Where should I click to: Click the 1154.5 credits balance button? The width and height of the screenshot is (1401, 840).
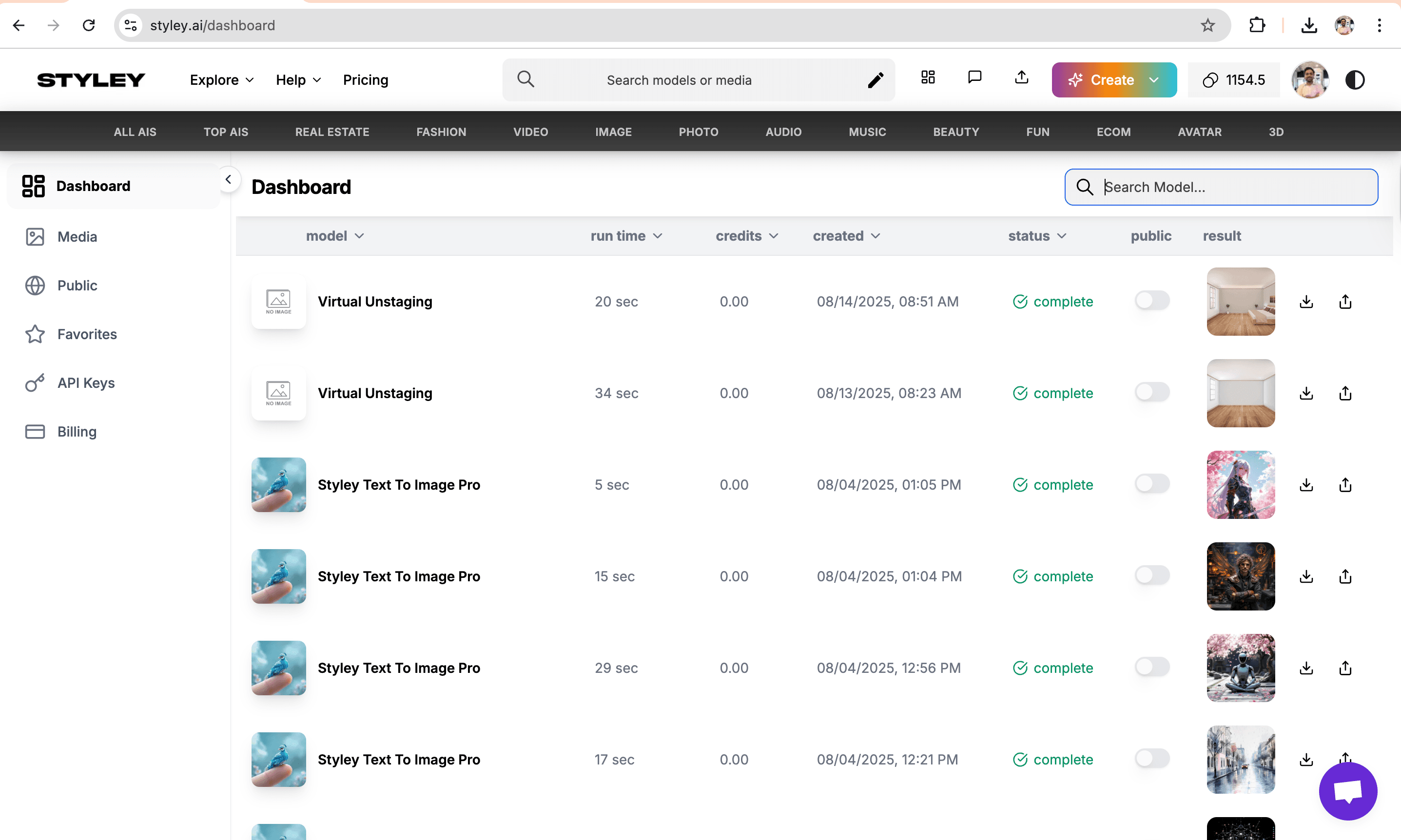click(x=1233, y=80)
